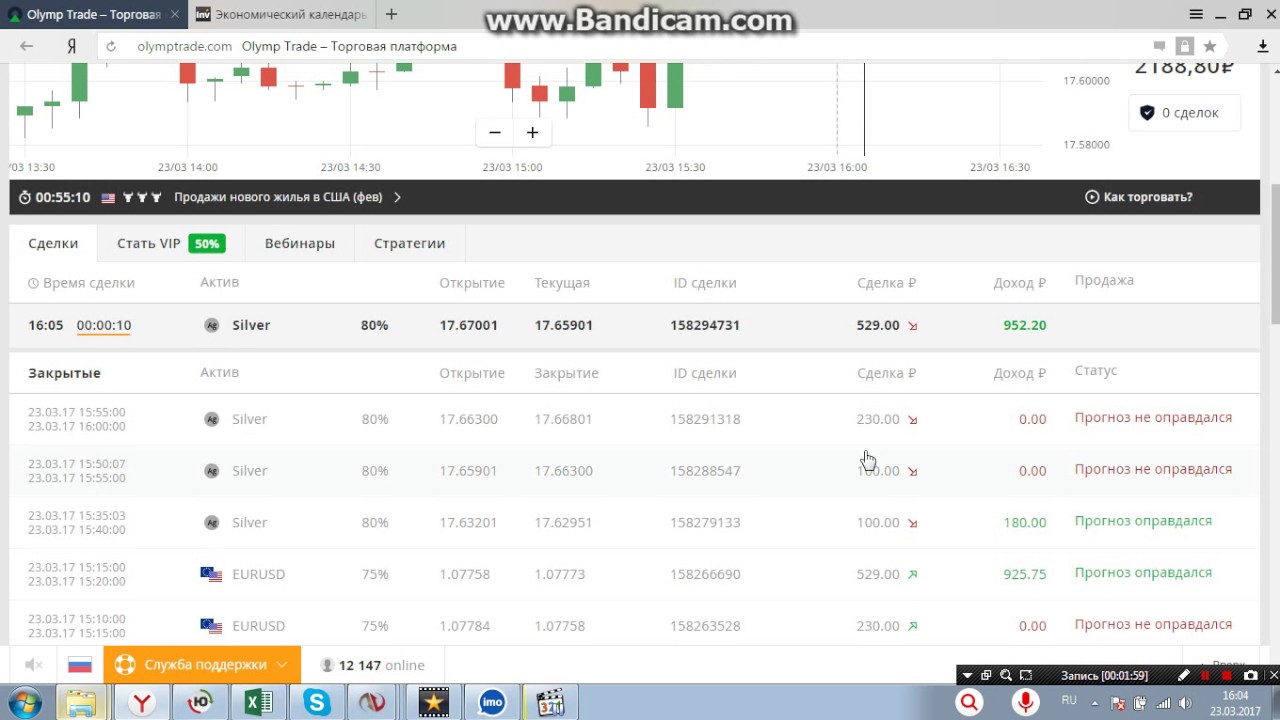Click the open Silver trade ID 158294731
Screen dimensions: 1280x720
click(705, 325)
